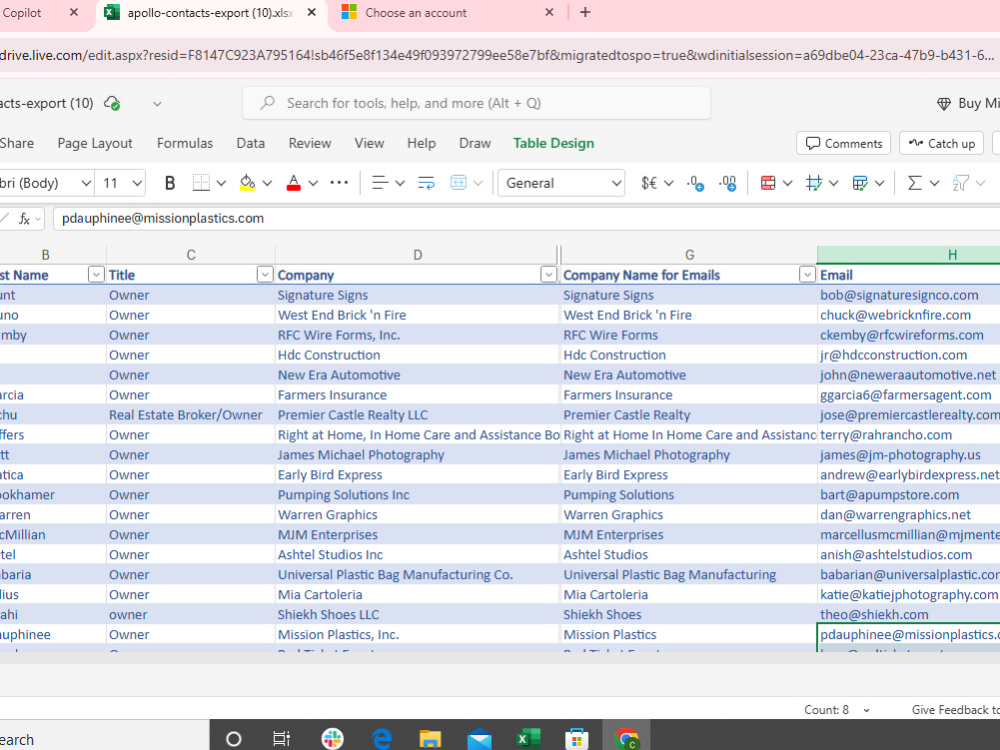The width and height of the screenshot is (1000, 750).
Task: Toggle bold formatting in the ribbon
Action: coord(170,184)
